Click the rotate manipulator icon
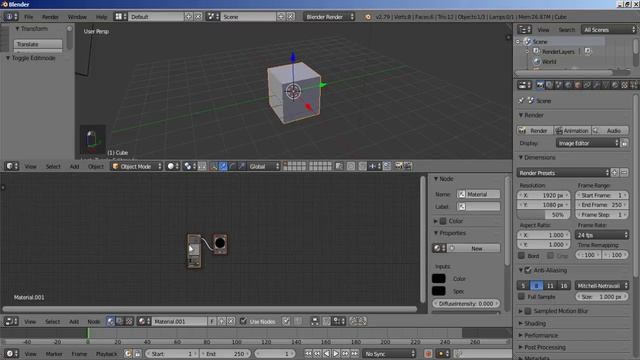 point(233,166)
